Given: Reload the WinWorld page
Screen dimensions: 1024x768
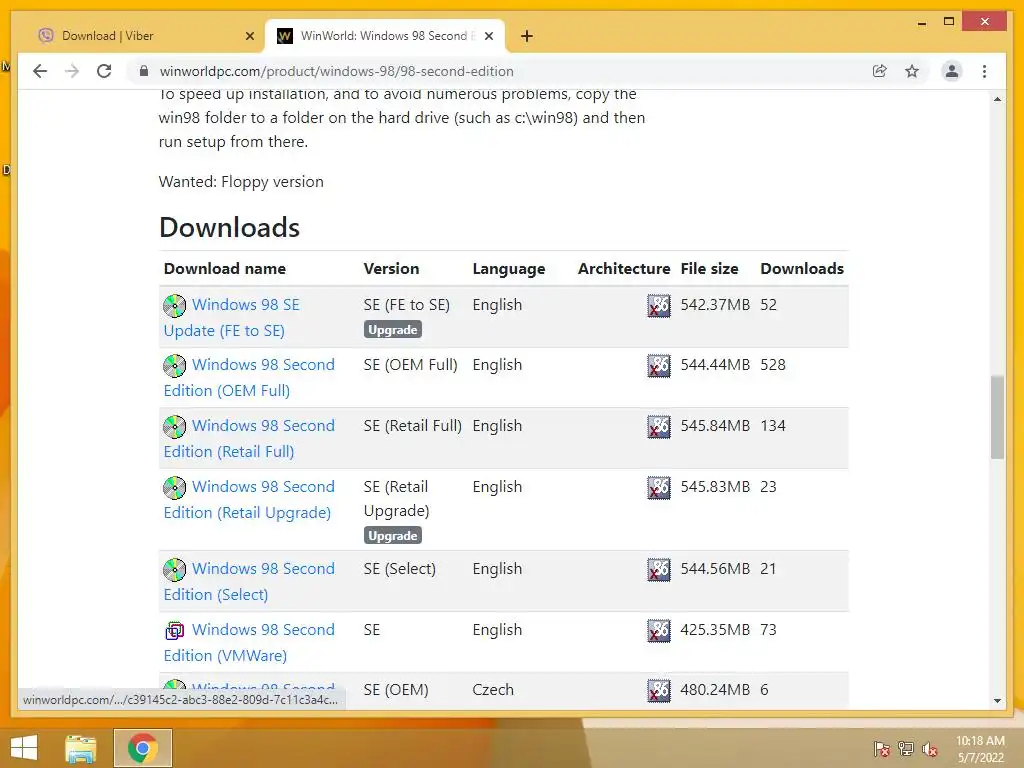Looking at the screenshot, I should click(104, 71).
